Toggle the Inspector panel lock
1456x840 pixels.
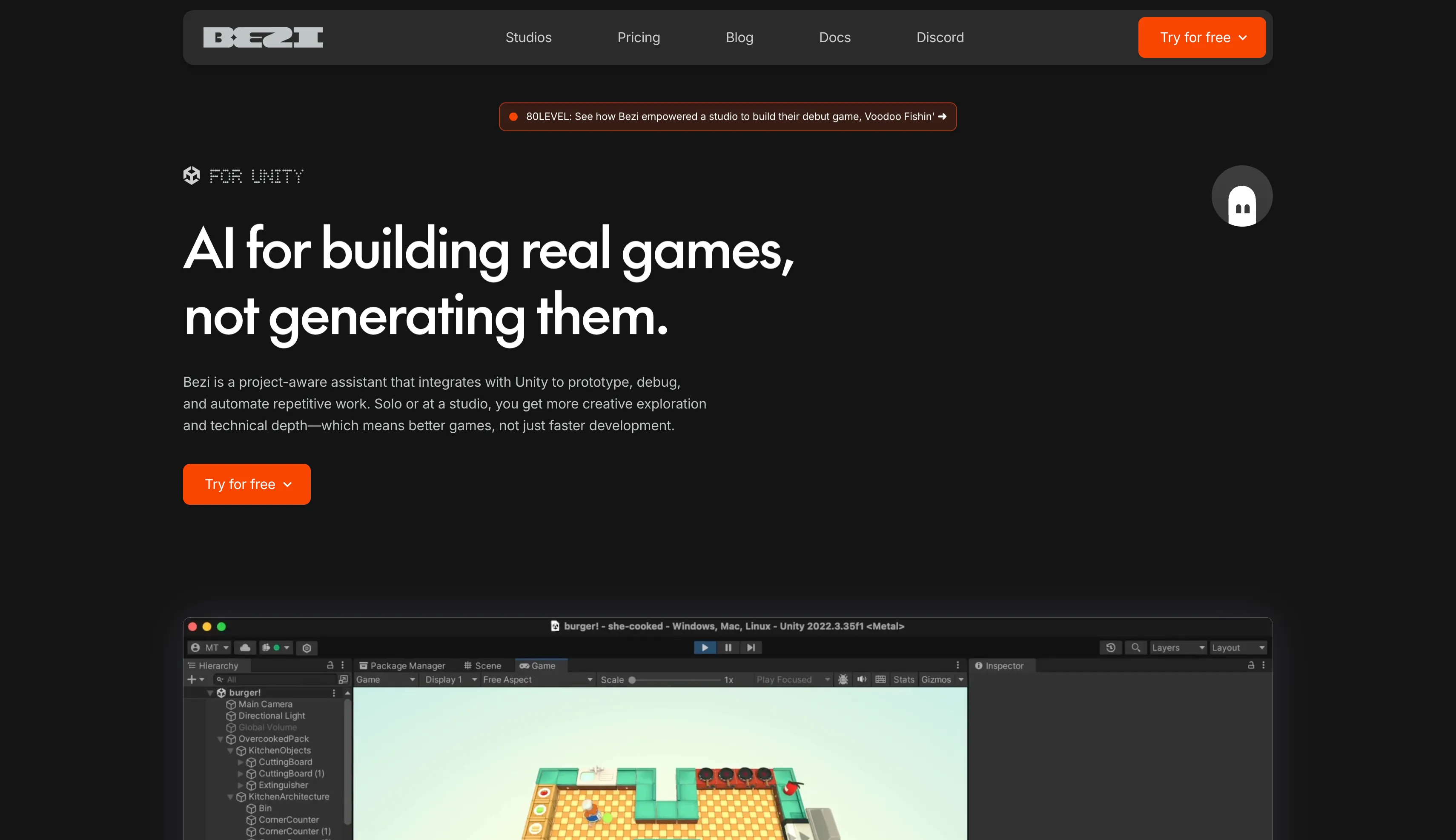coord(1251,665)
